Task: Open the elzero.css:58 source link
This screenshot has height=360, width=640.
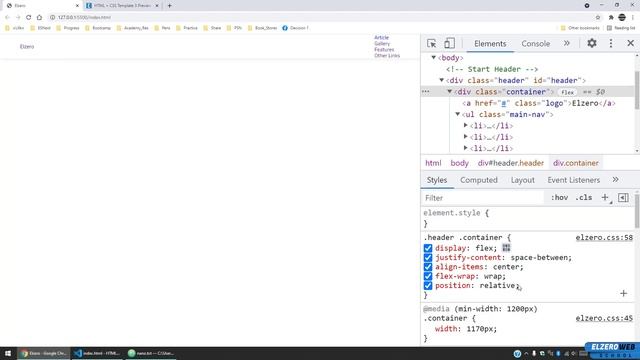Action: coord(604,238)
